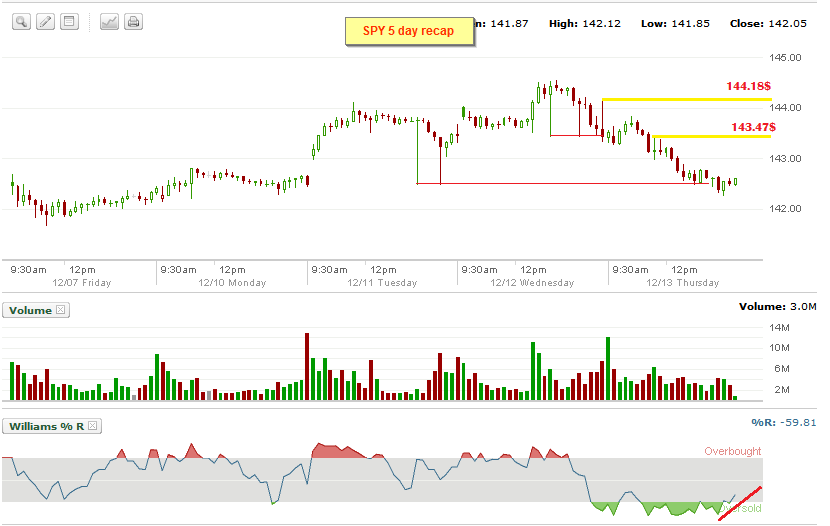The width and height of the screenshot is (830, 526).
Task: Close the Williams % R indicator
Action: (93, 425)
